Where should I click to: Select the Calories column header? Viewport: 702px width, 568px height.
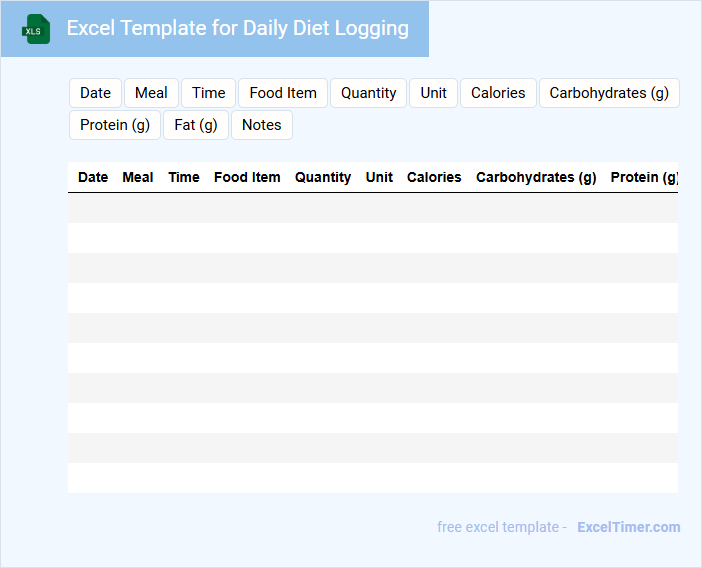coord(434,177)
